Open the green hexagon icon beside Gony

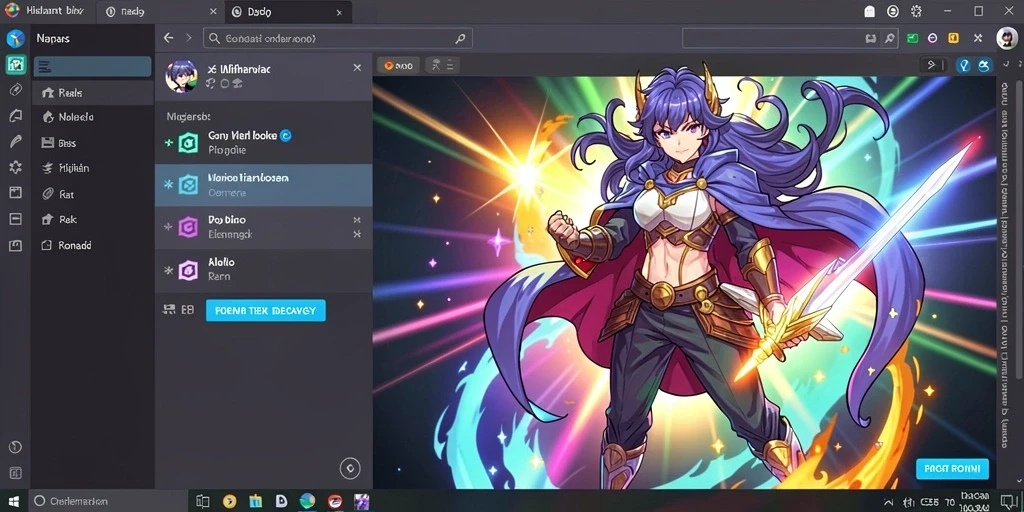(x=188, y=142)
